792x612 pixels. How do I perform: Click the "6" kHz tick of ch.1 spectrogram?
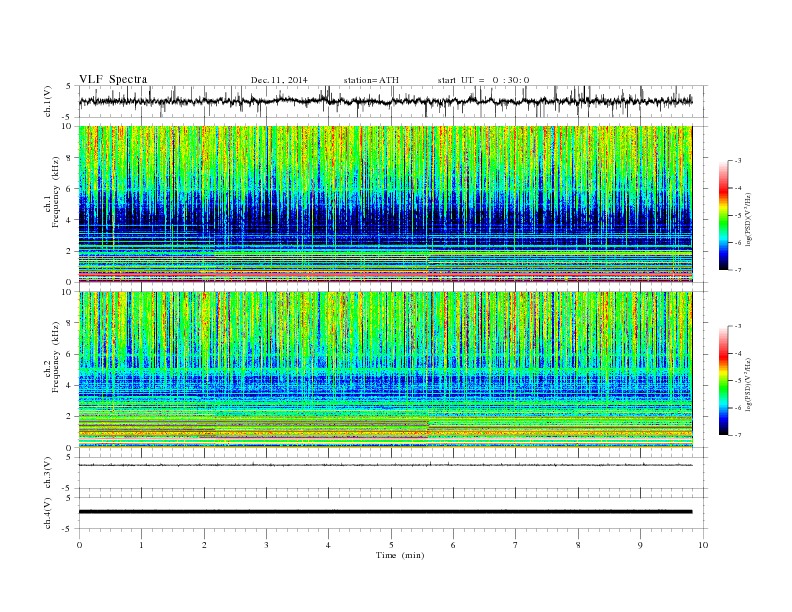coord(70,189)
